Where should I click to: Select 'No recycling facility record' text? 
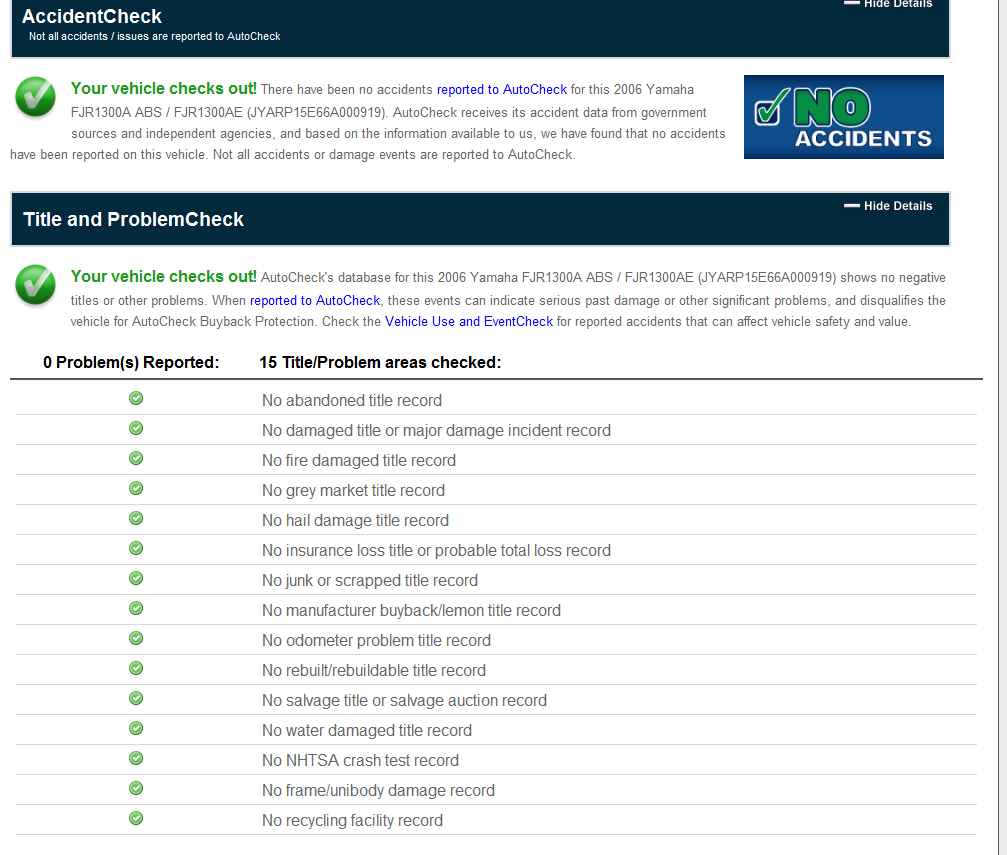coord(353,820)
